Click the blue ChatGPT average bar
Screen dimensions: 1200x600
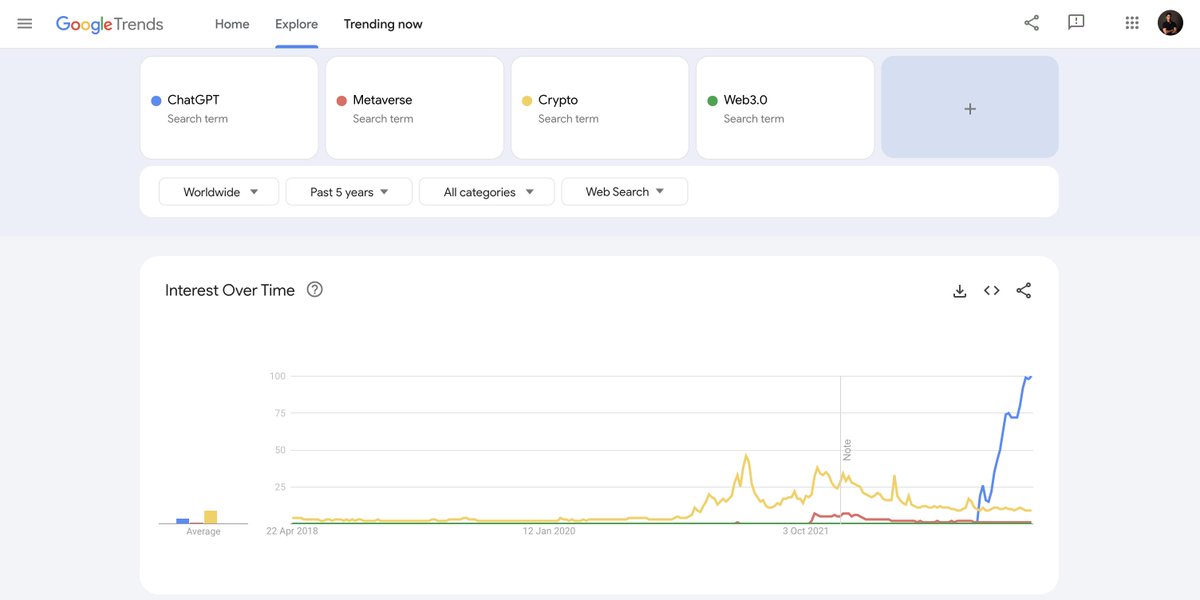[183, 520]
